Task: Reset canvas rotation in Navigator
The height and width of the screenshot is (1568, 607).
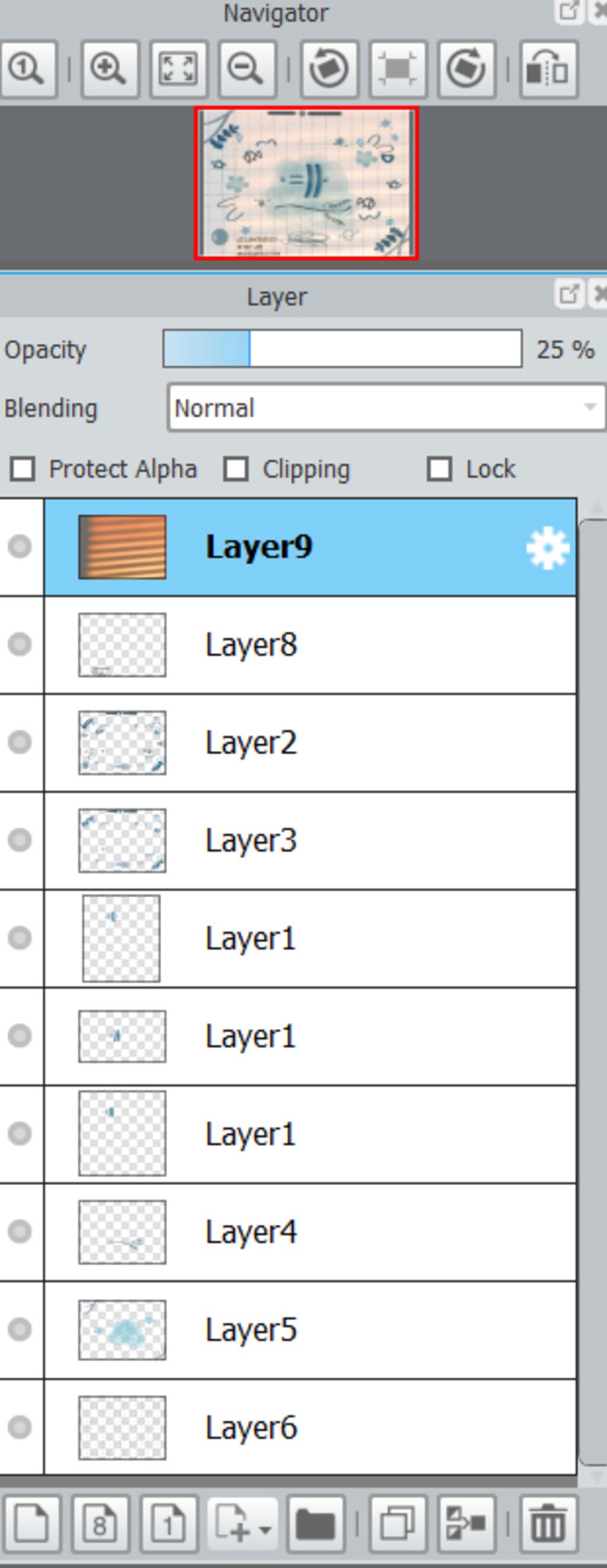Action: (x=398, y=69)
